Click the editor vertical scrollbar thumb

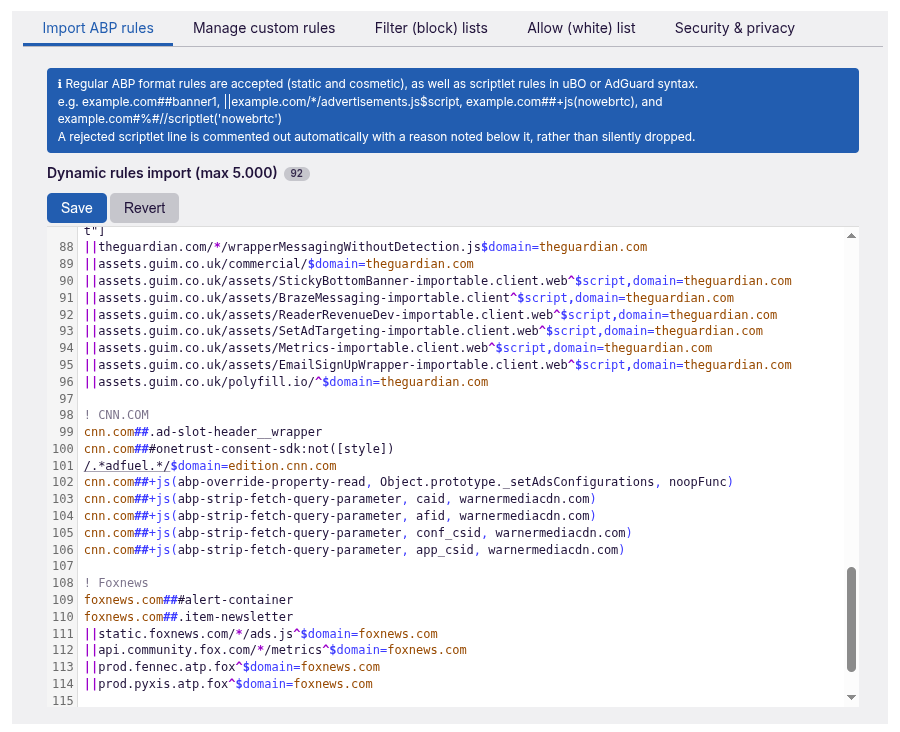(851, 619)
